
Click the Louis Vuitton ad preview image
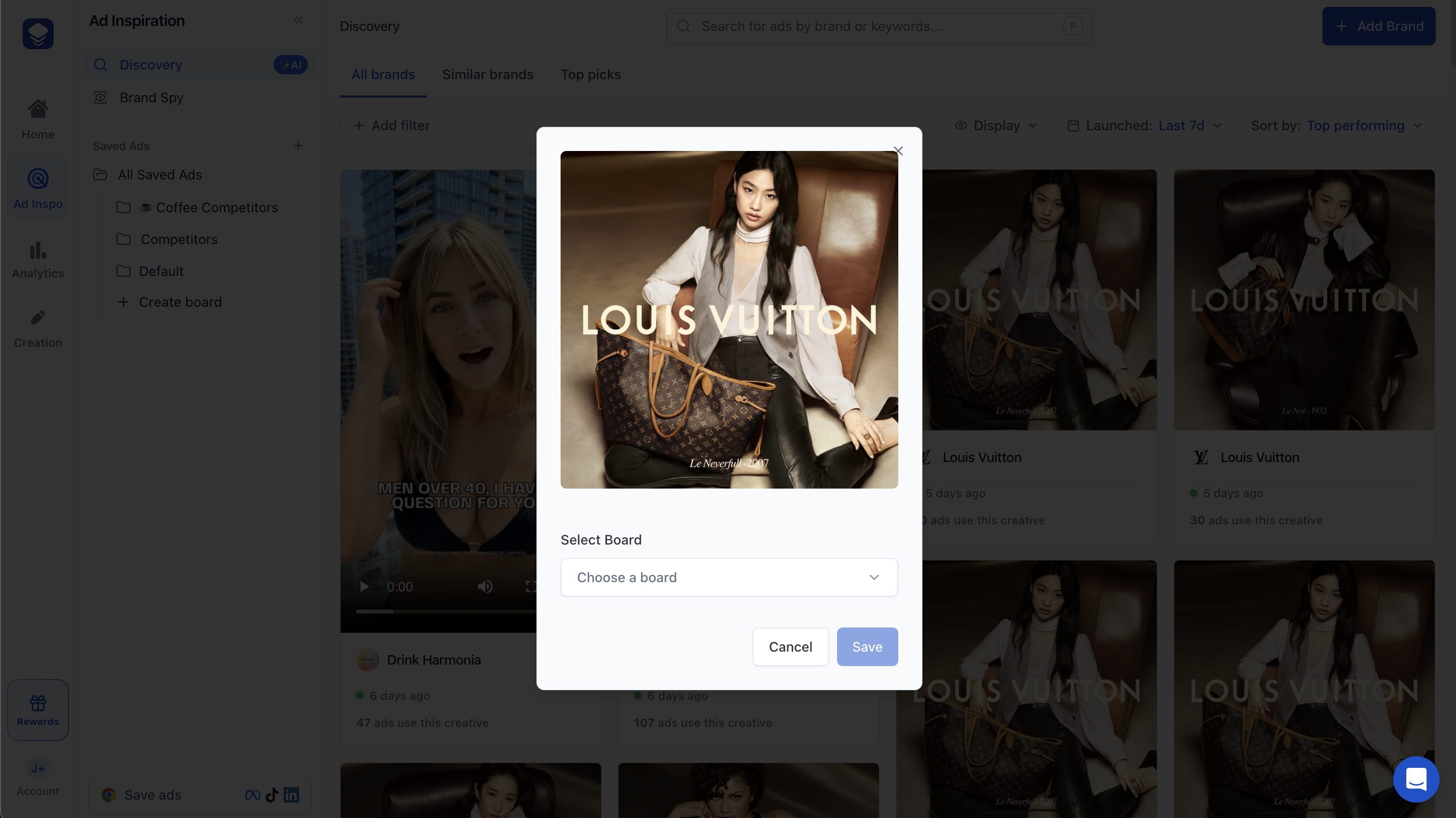tap(729, 320)
